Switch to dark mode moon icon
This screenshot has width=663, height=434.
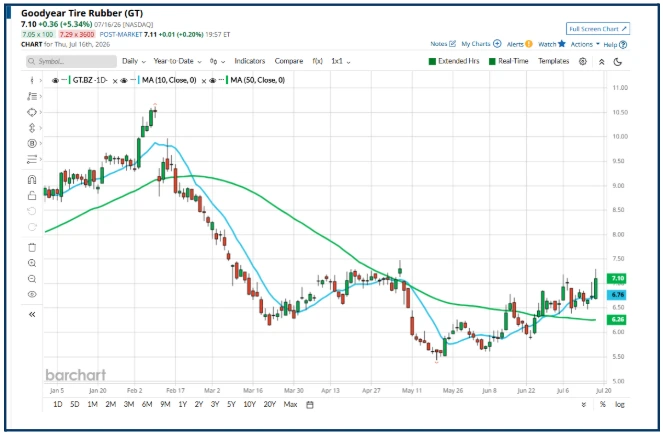point(617,62)
